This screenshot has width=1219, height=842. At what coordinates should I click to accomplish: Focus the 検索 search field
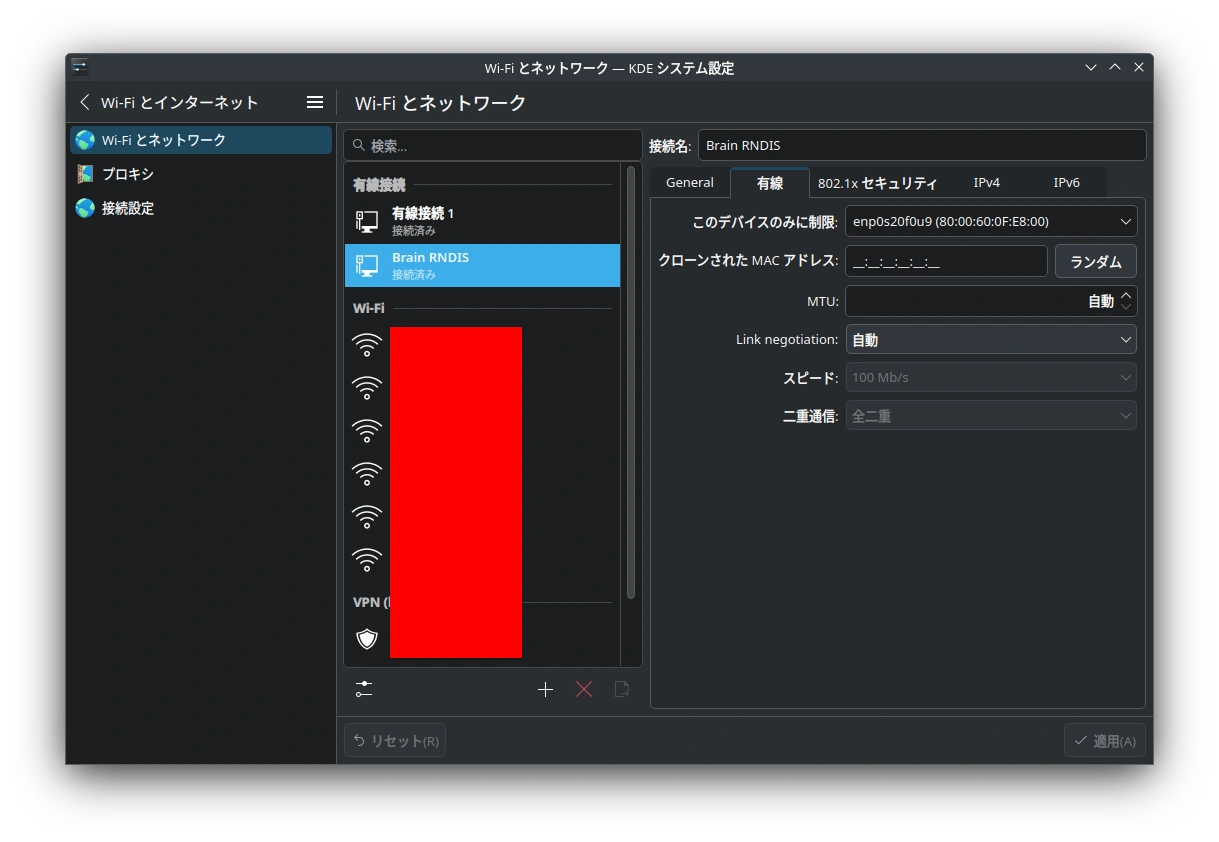coord(493,145)
